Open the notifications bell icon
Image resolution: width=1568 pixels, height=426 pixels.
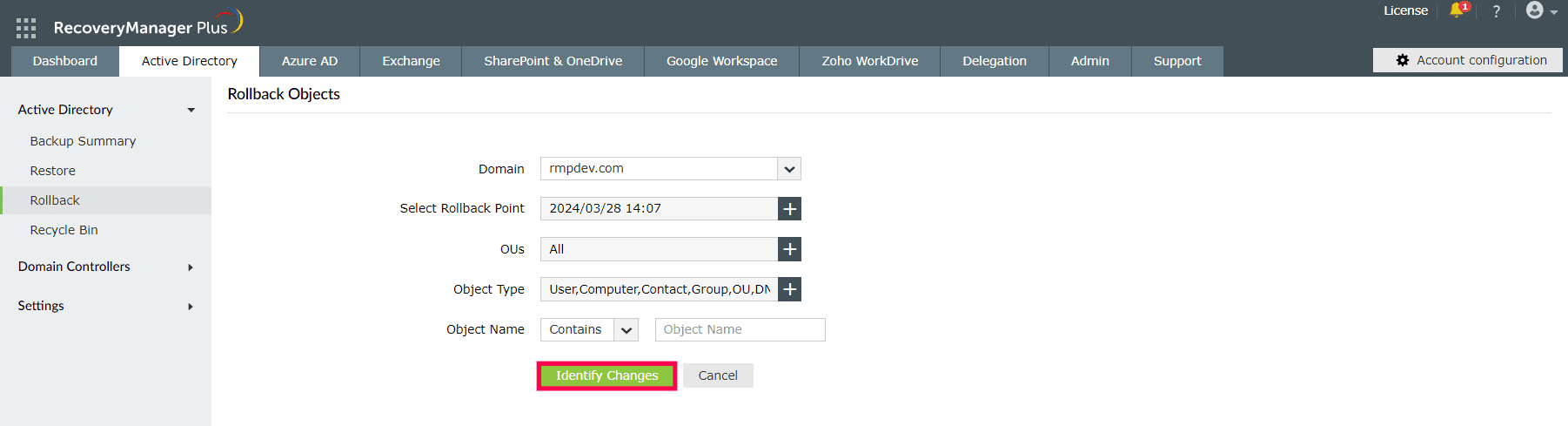click(x=1457, y=10)
